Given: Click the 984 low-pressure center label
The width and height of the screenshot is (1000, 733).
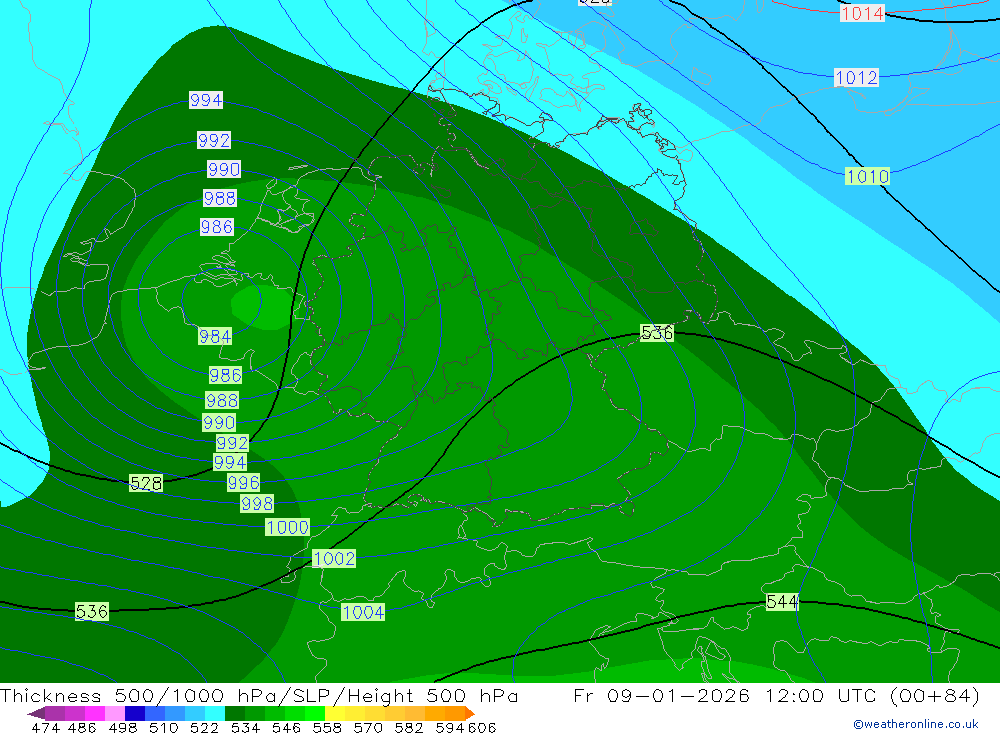Looking at the screenshot, I should (x=215, y=336).
